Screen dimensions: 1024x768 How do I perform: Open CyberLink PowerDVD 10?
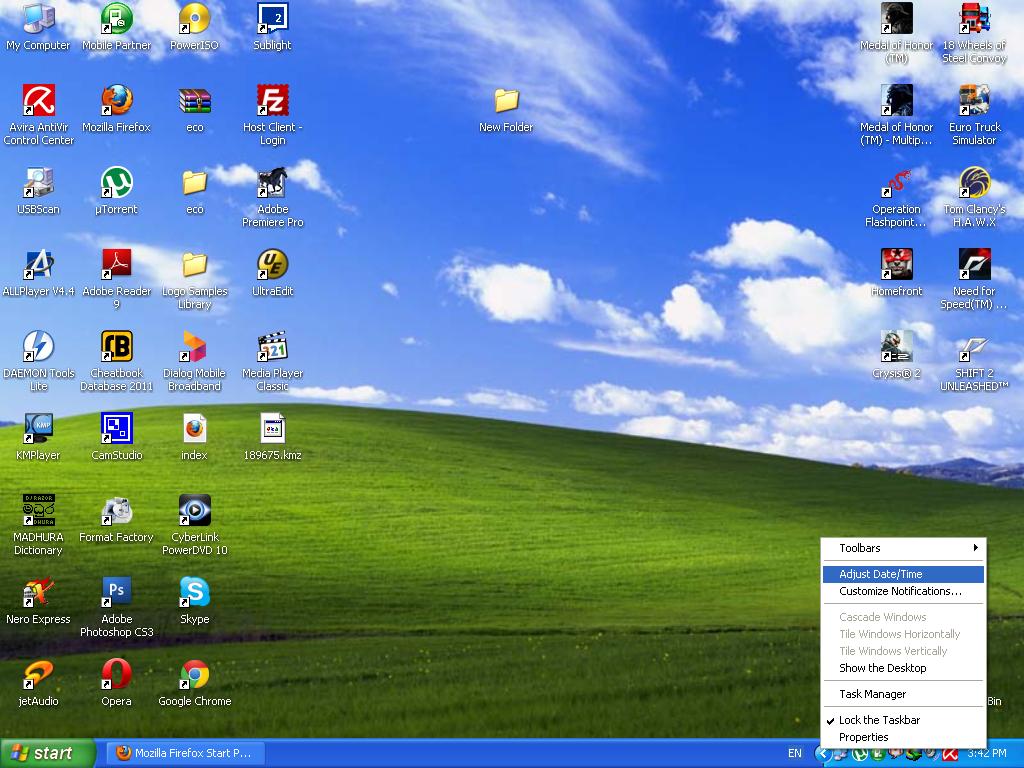[x=195, y=525]
